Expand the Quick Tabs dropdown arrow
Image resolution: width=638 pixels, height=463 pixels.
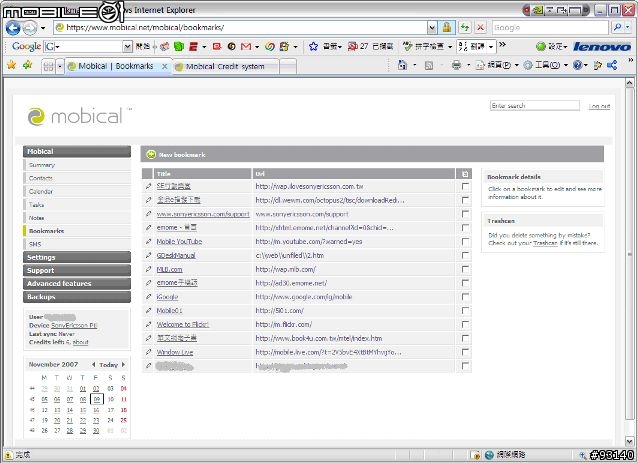pos(60,66)
